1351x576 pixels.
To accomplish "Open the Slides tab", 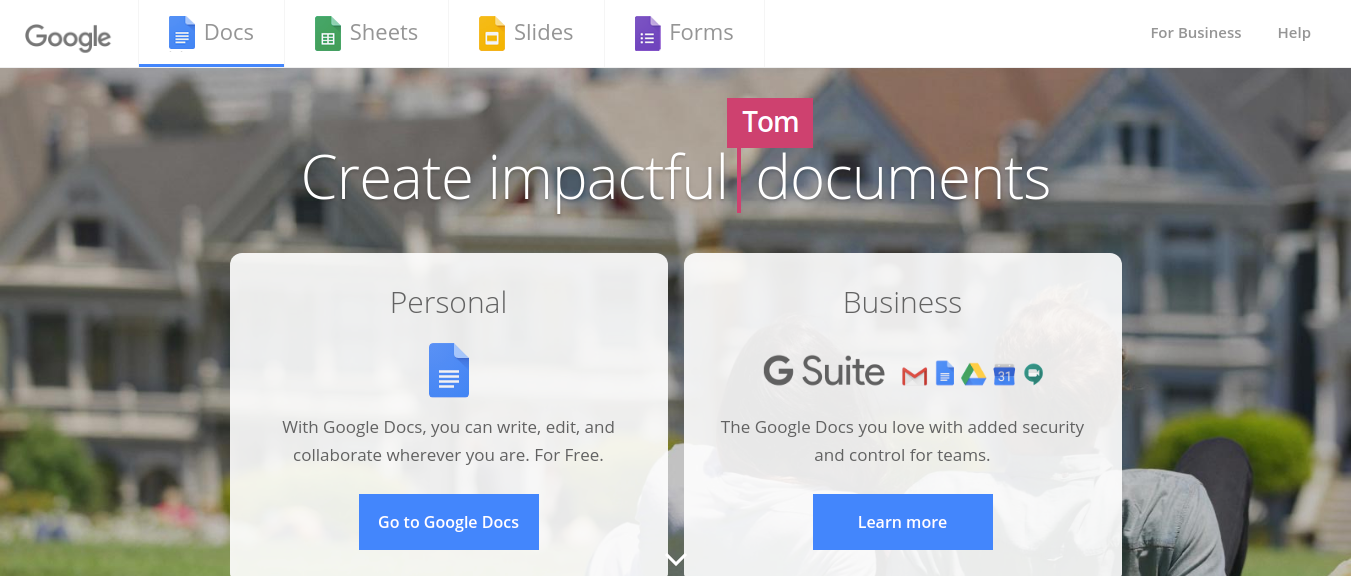I will pyautogui.click(x=543, y=33).
